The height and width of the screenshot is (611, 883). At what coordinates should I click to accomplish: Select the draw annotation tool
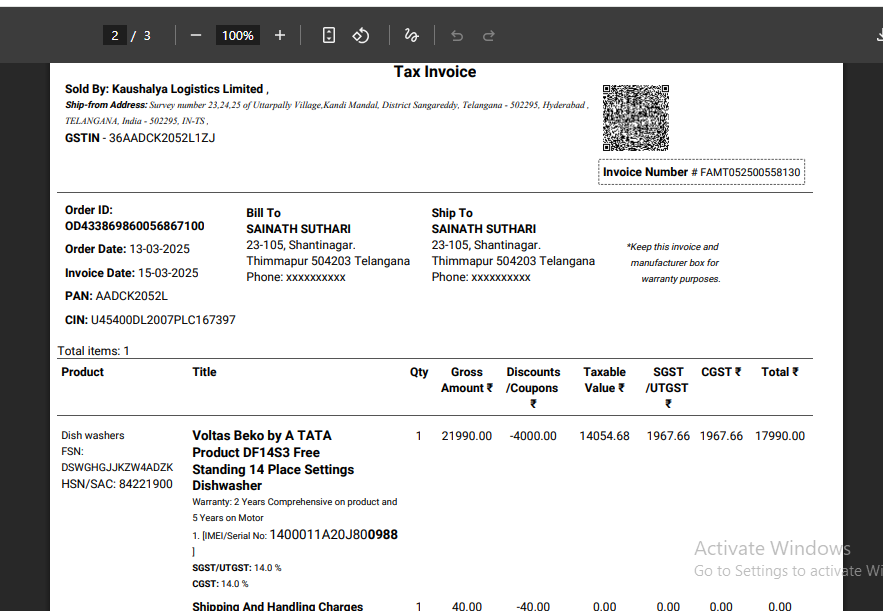pos(412,35)
